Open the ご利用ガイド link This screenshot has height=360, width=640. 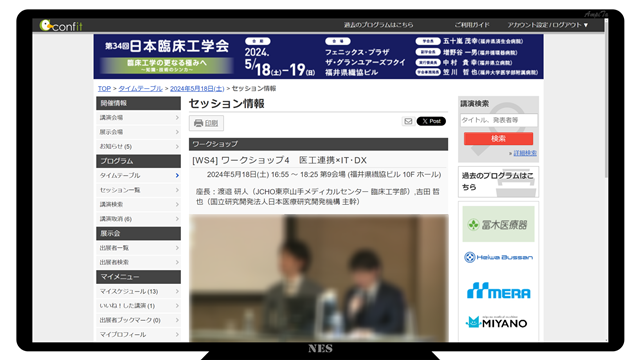coord(472,25)
